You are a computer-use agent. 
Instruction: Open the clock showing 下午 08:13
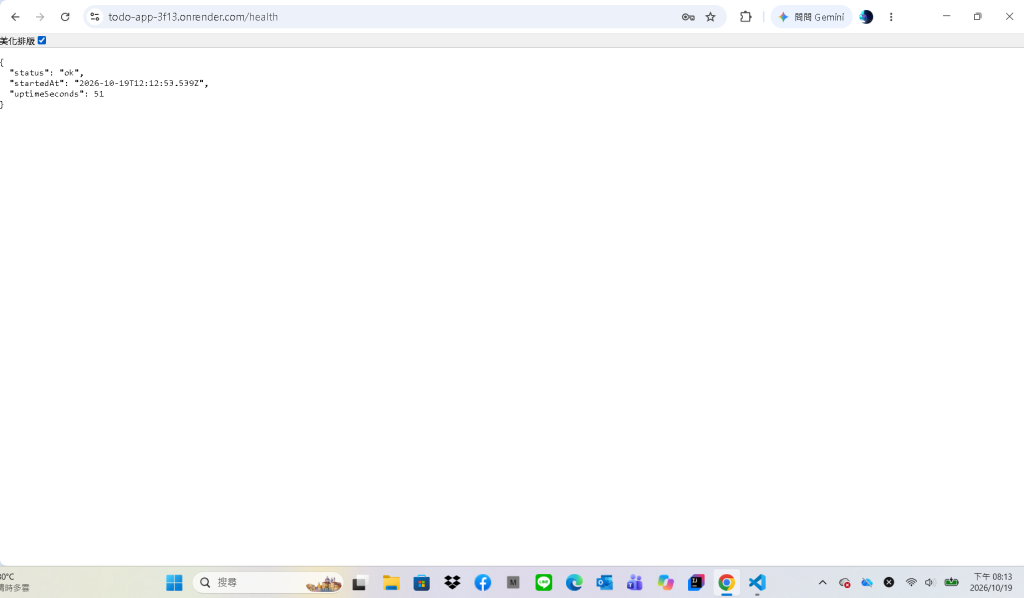(x=991, y=582)
